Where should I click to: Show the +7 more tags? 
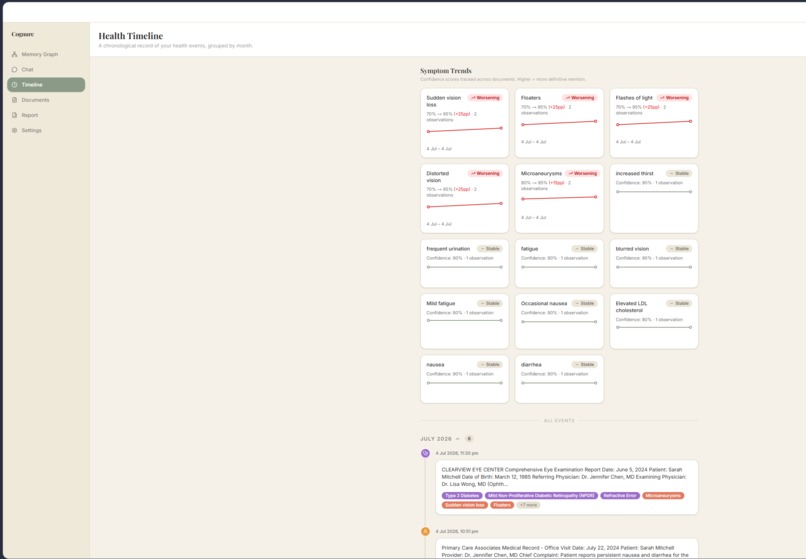point(528,505)
